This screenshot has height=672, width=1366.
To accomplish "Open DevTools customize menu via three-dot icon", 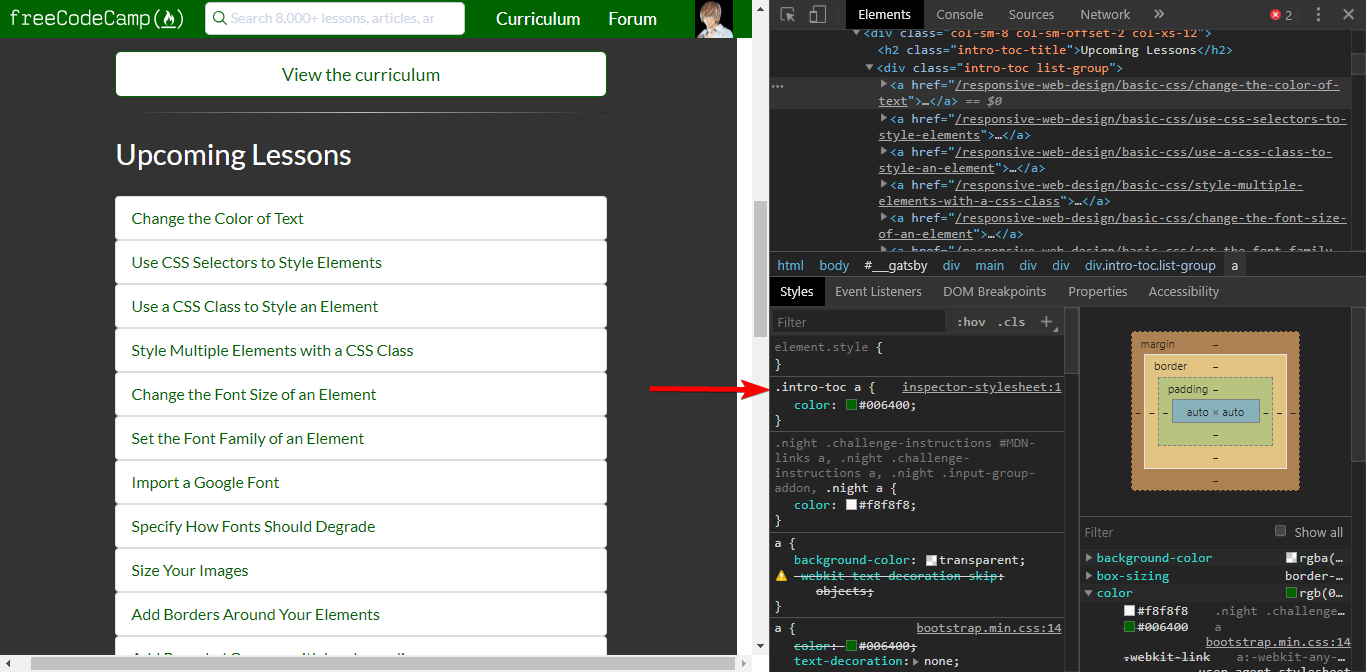I will [x=1317, y=14].
